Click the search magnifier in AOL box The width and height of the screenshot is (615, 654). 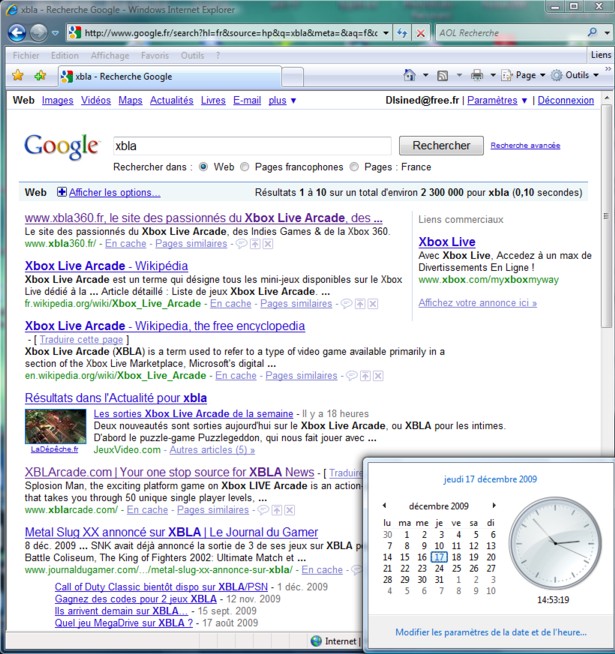click(x=592, y=32)
